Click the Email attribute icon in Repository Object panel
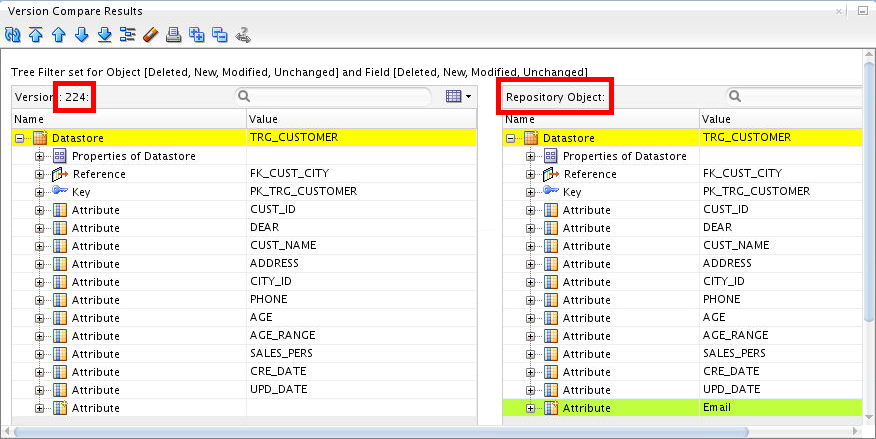 click(551, 408)
